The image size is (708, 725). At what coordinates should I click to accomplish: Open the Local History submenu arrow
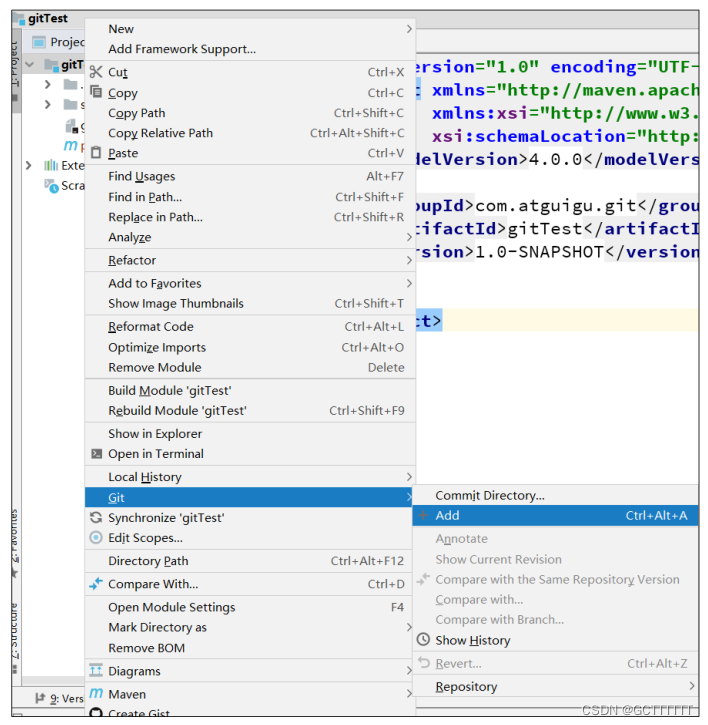pyautogui.click(x=409, y=476)
